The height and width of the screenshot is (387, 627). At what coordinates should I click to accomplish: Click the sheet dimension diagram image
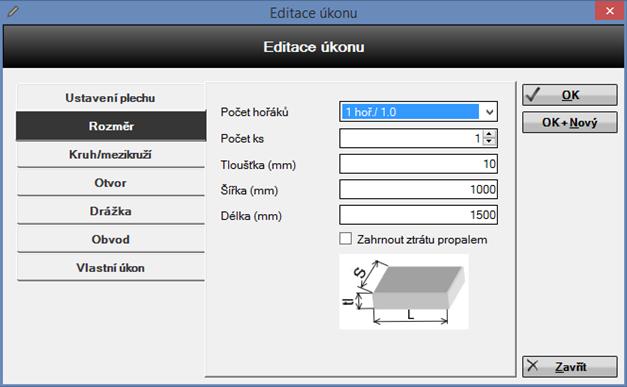pos(404,292)
